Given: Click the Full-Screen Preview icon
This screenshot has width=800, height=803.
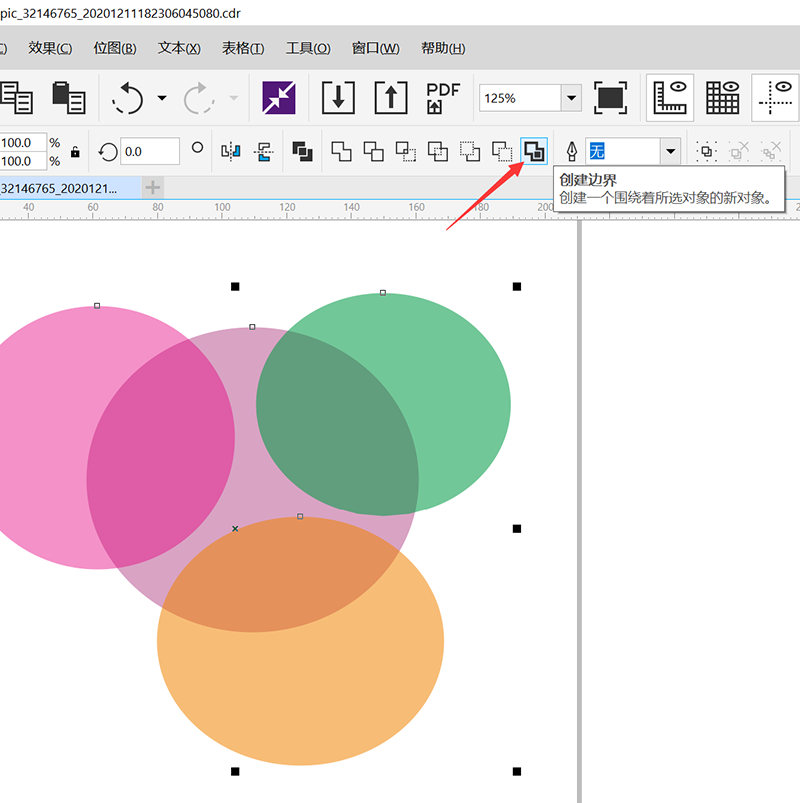Looking at the screenshot, I should tap(610, 98).
